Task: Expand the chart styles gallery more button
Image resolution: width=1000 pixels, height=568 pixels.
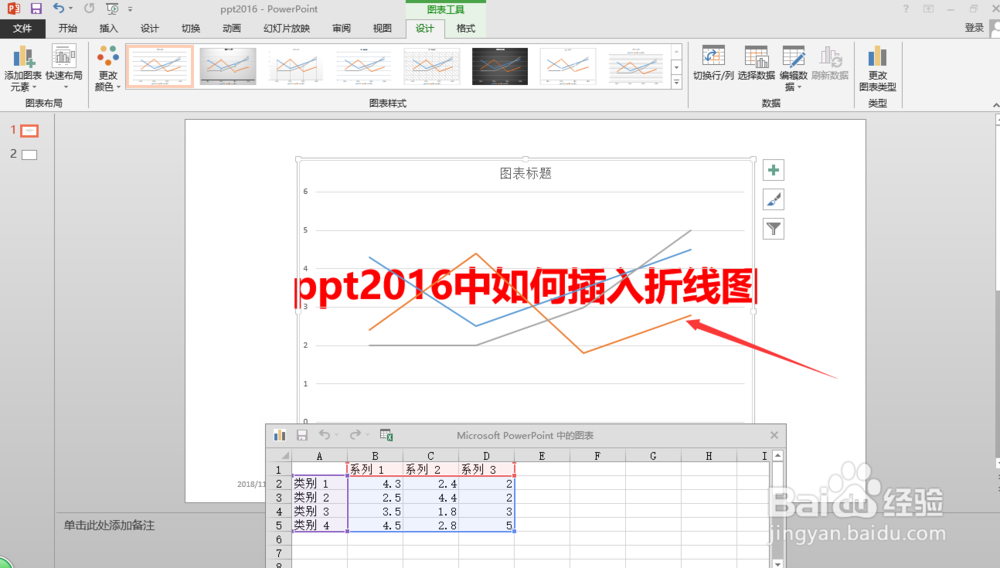Action: [677, 82]
